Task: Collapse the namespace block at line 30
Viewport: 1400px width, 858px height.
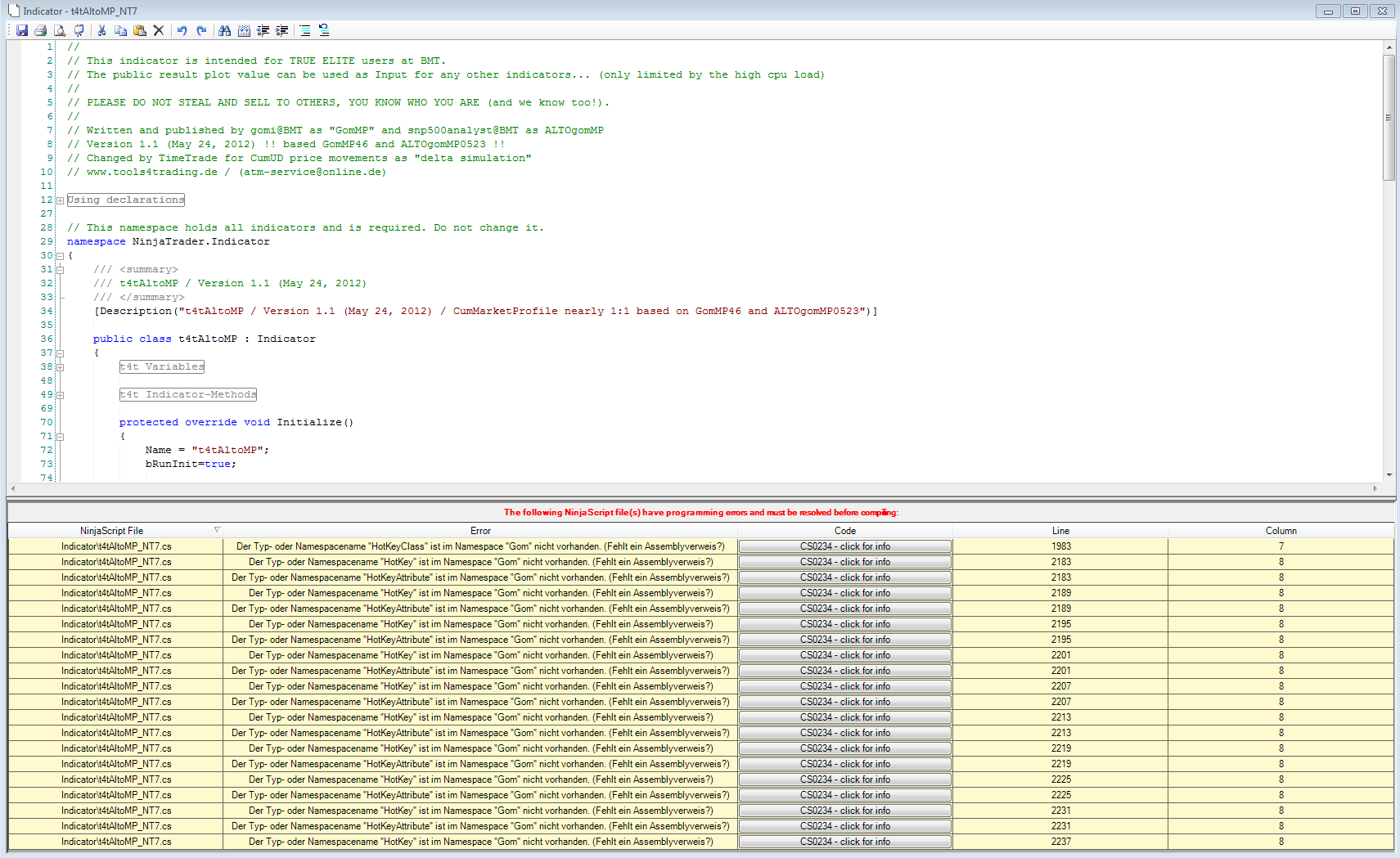Action: pos(60,256)
